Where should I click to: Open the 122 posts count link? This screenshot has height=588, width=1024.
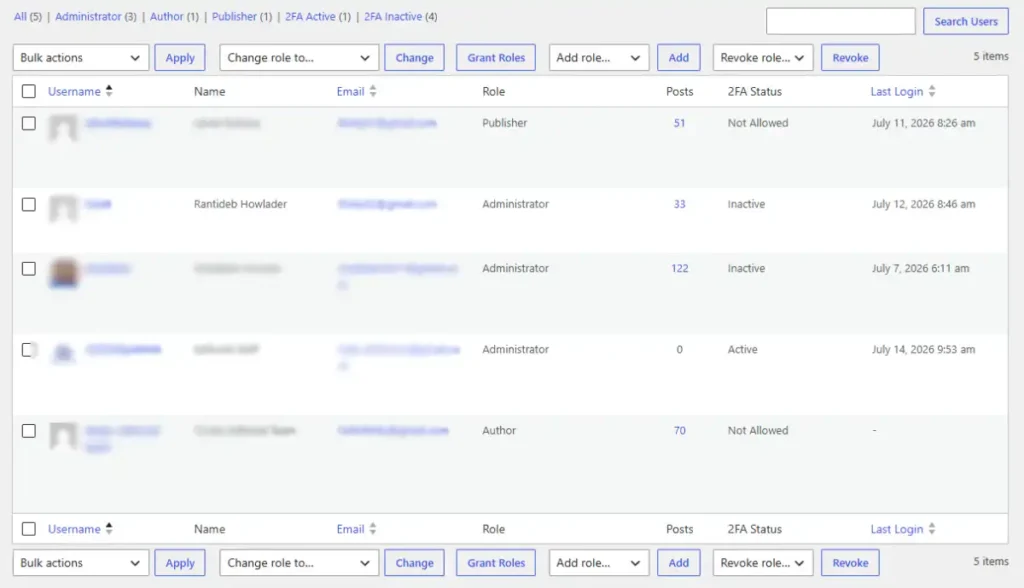679,268
